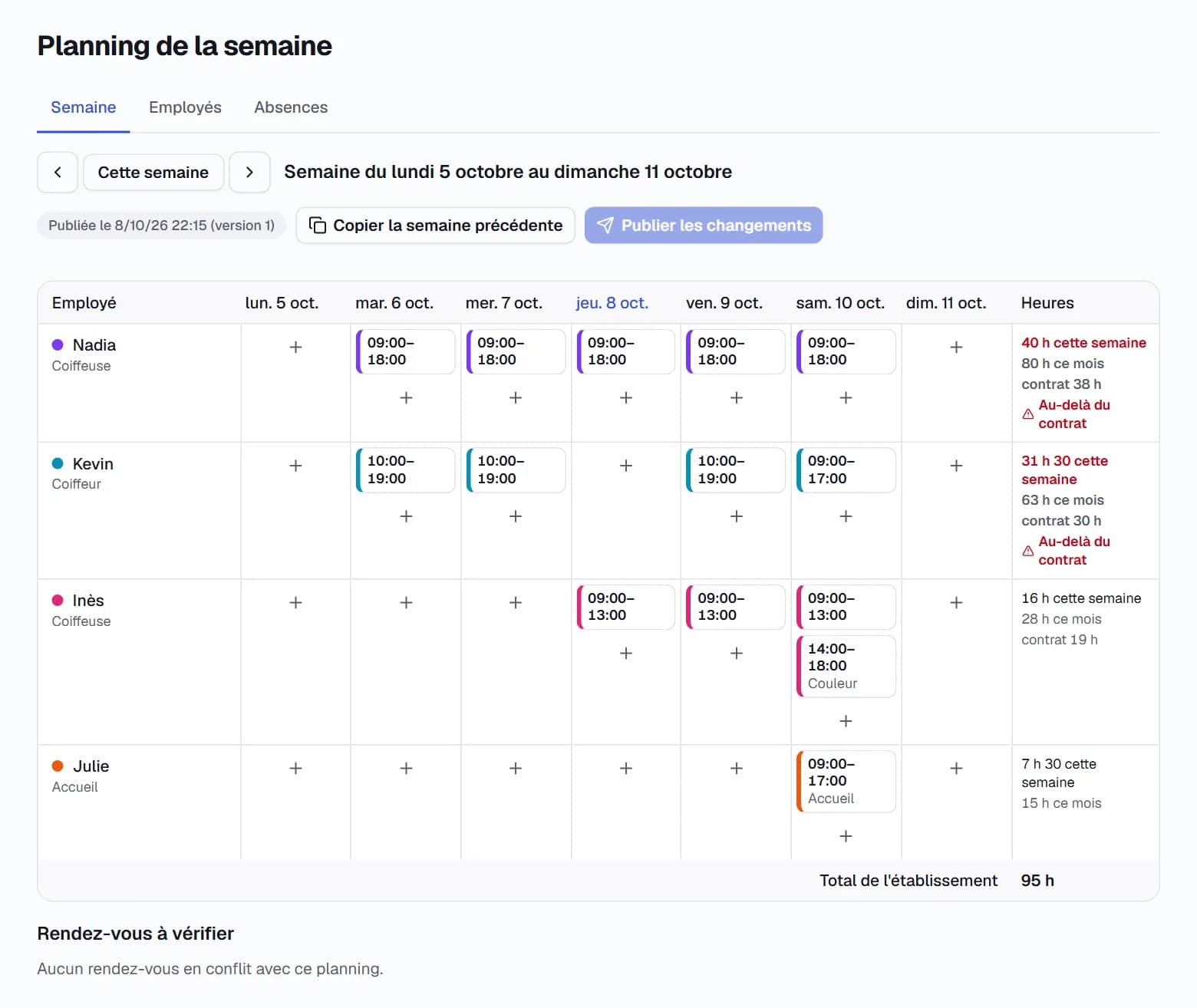
Task: Open Kevin's Friday 10:00–19:00 shift
Action: click(x=736, y=469)
